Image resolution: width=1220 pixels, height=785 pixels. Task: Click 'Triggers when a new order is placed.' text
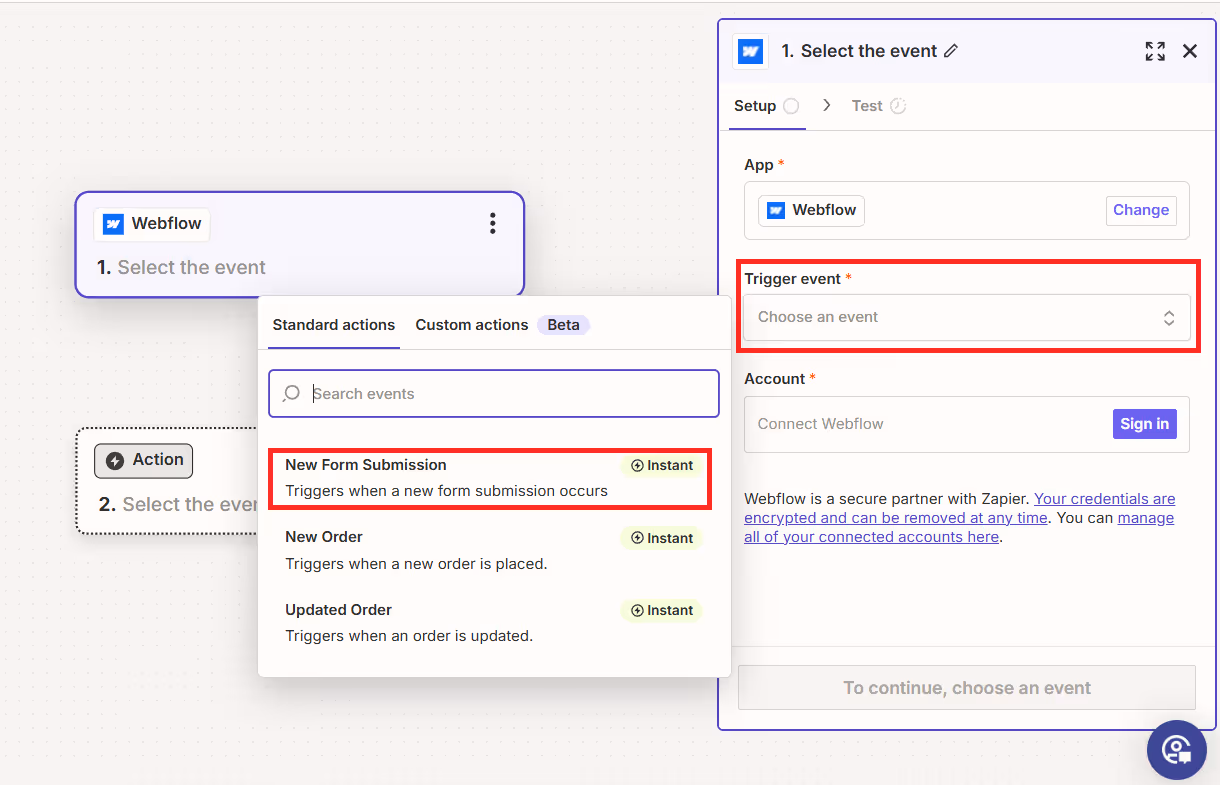(416, 564)
